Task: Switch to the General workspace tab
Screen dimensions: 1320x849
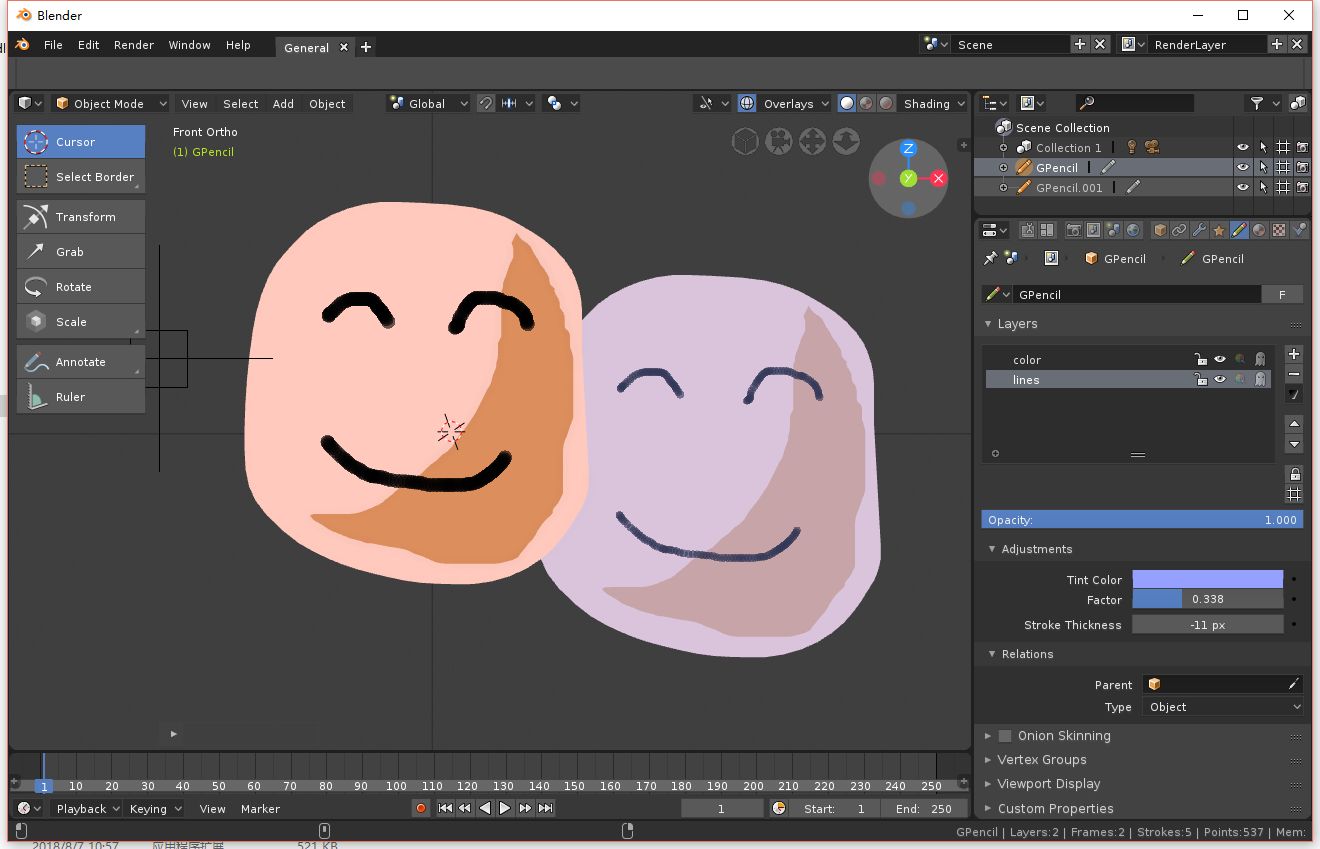Action: click(306, 48)
